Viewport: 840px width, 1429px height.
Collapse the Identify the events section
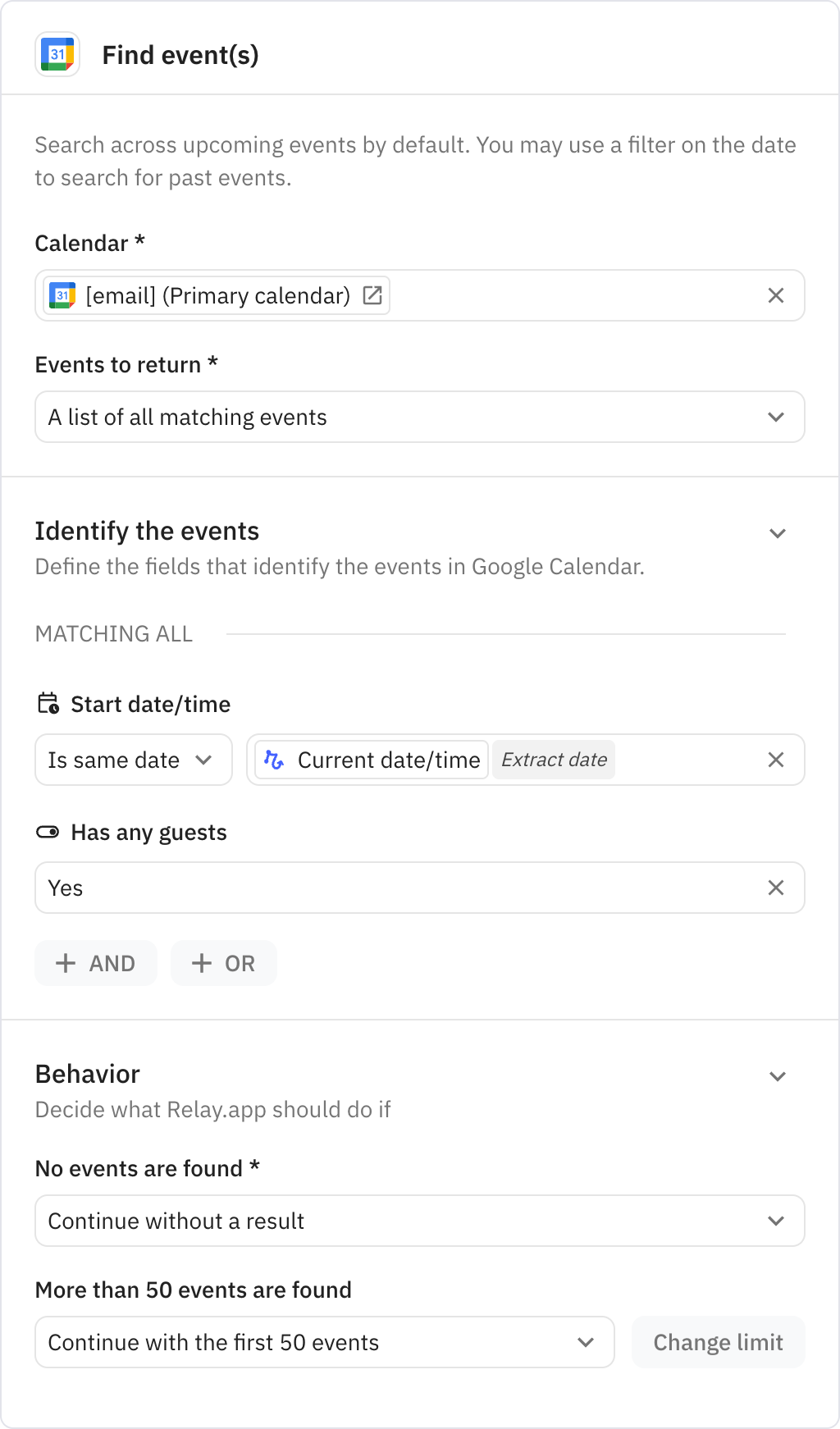pyautogui.click(x=777, y=533)
